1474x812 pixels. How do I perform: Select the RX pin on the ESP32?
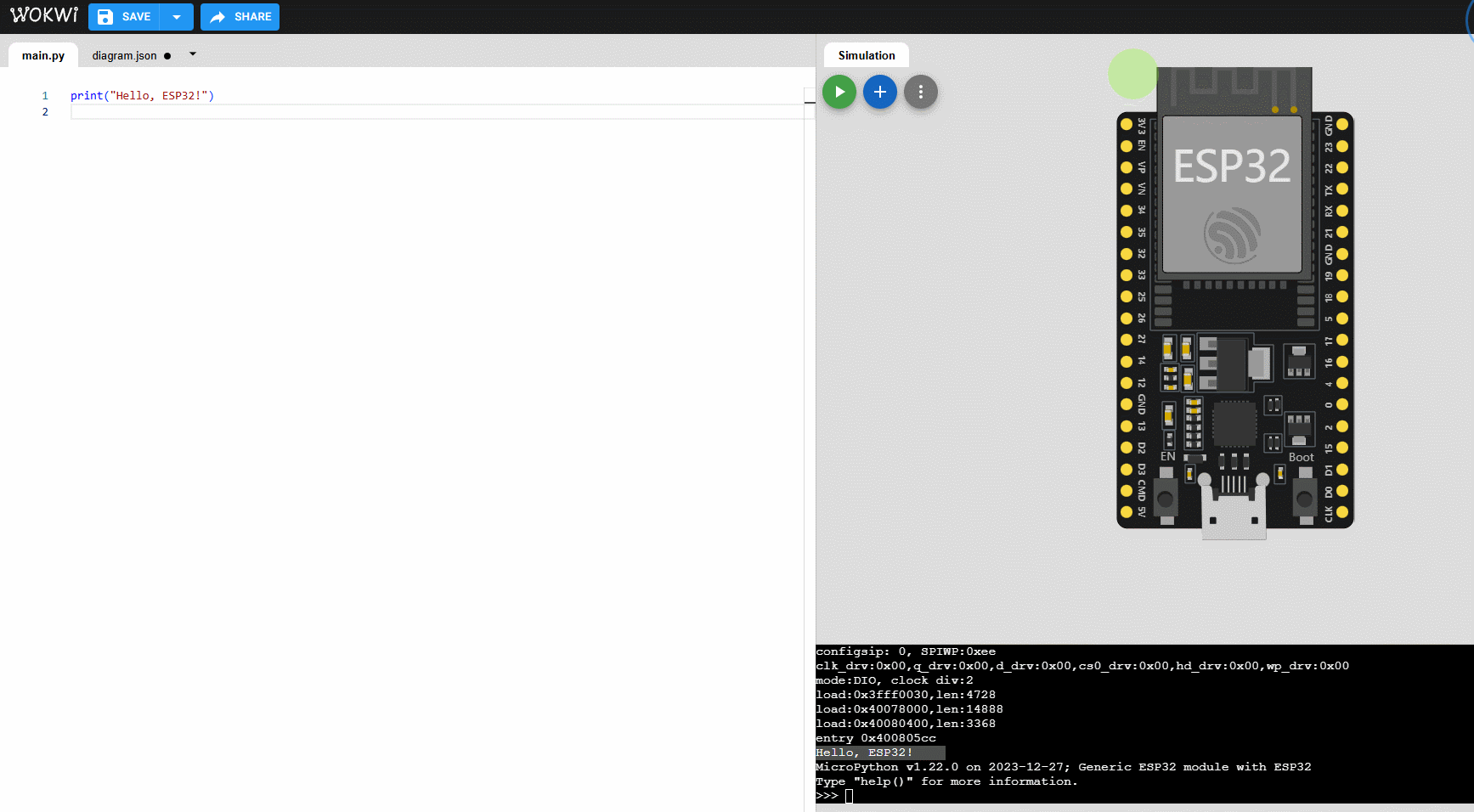coord(1342,211)
